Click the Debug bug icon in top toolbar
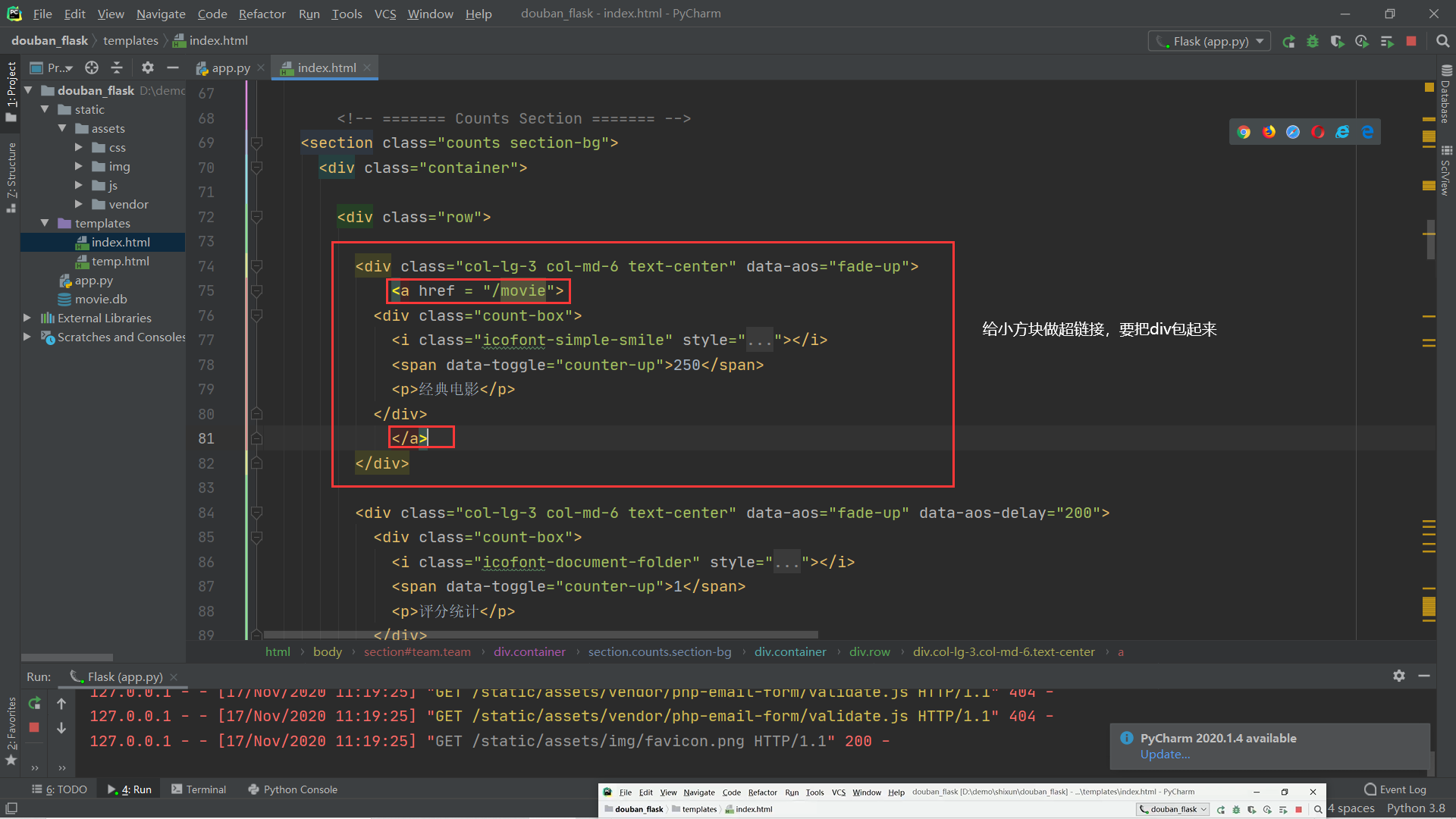 click(1313, 42)
